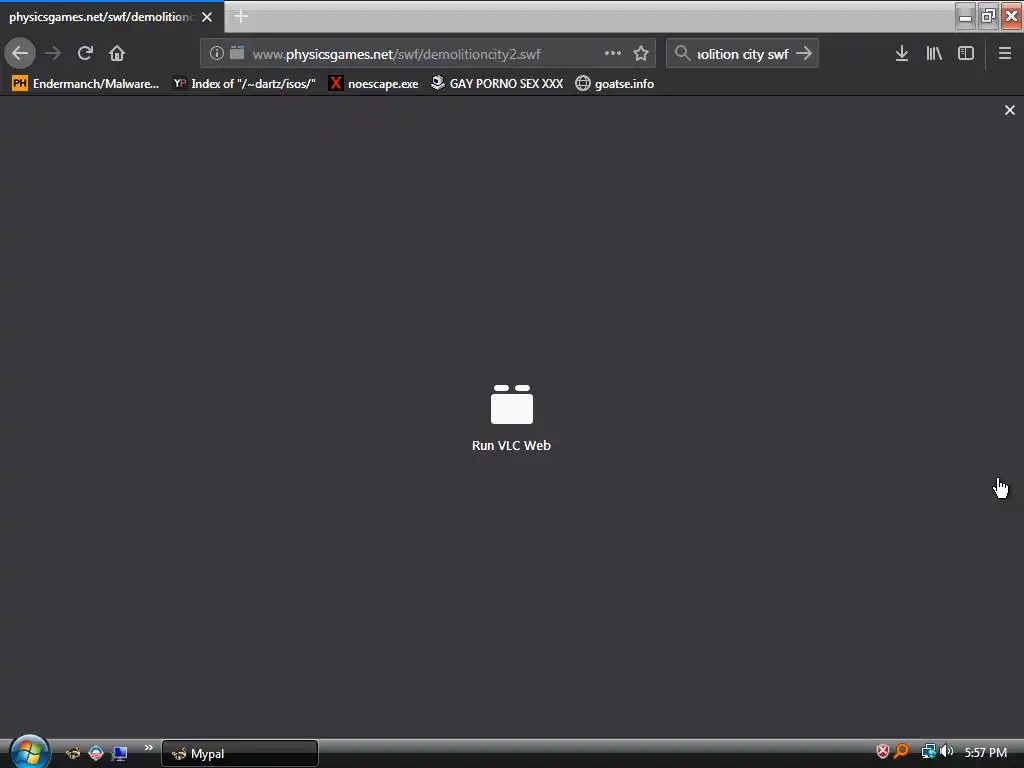
Task: Go back to the previous page
Action: point(20,53)
